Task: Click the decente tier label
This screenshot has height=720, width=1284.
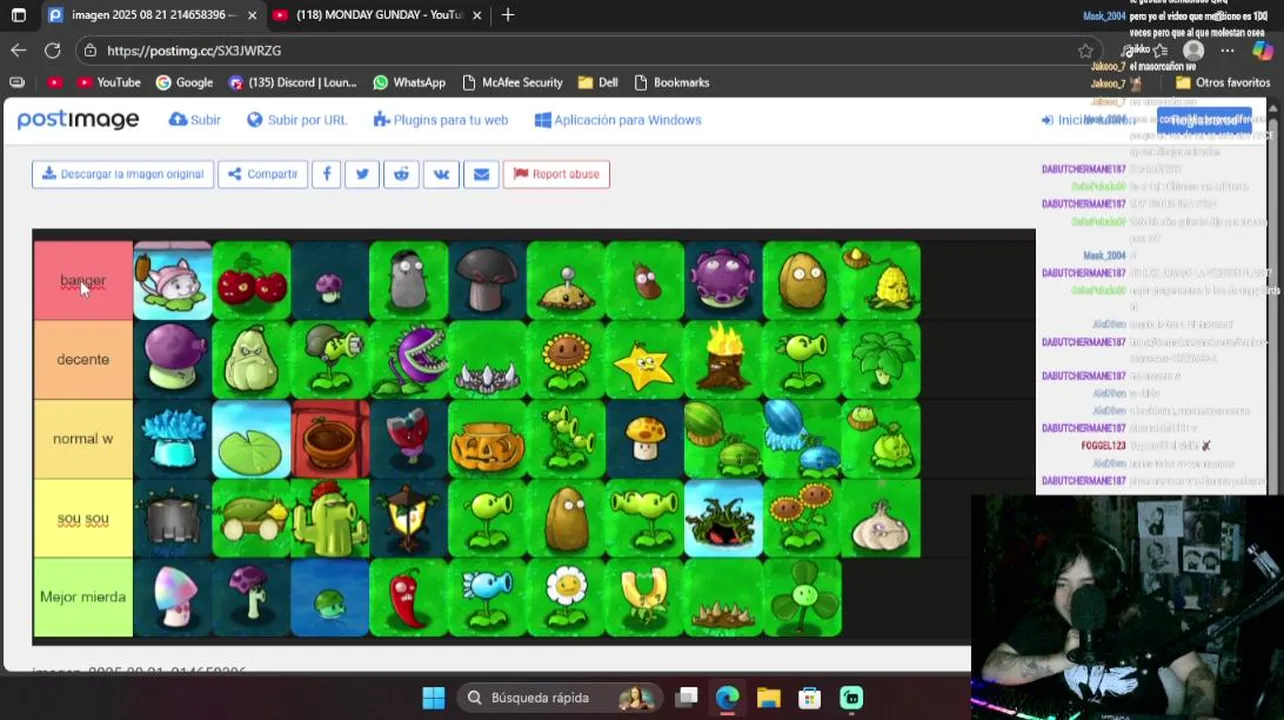Action: (x=83, y=360)
